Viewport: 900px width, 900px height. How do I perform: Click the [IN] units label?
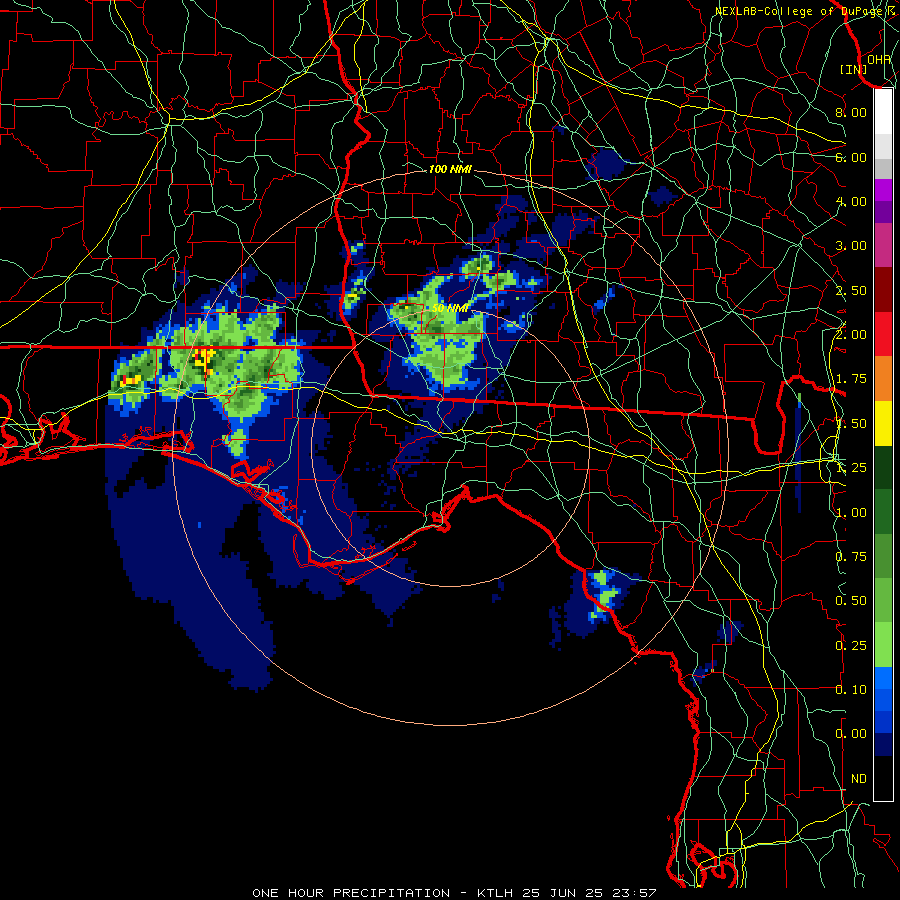point(853,69)
